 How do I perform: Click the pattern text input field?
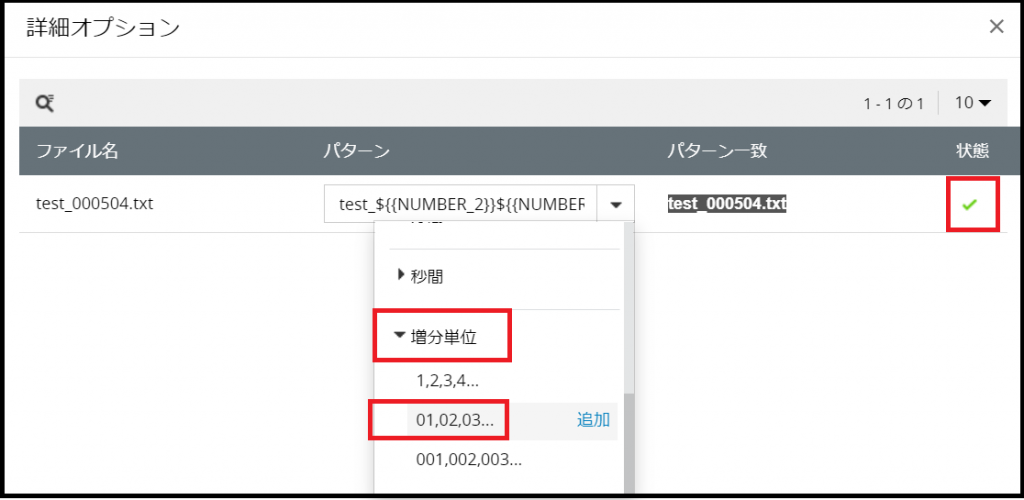pyautogui.click(x=461, y=204)
